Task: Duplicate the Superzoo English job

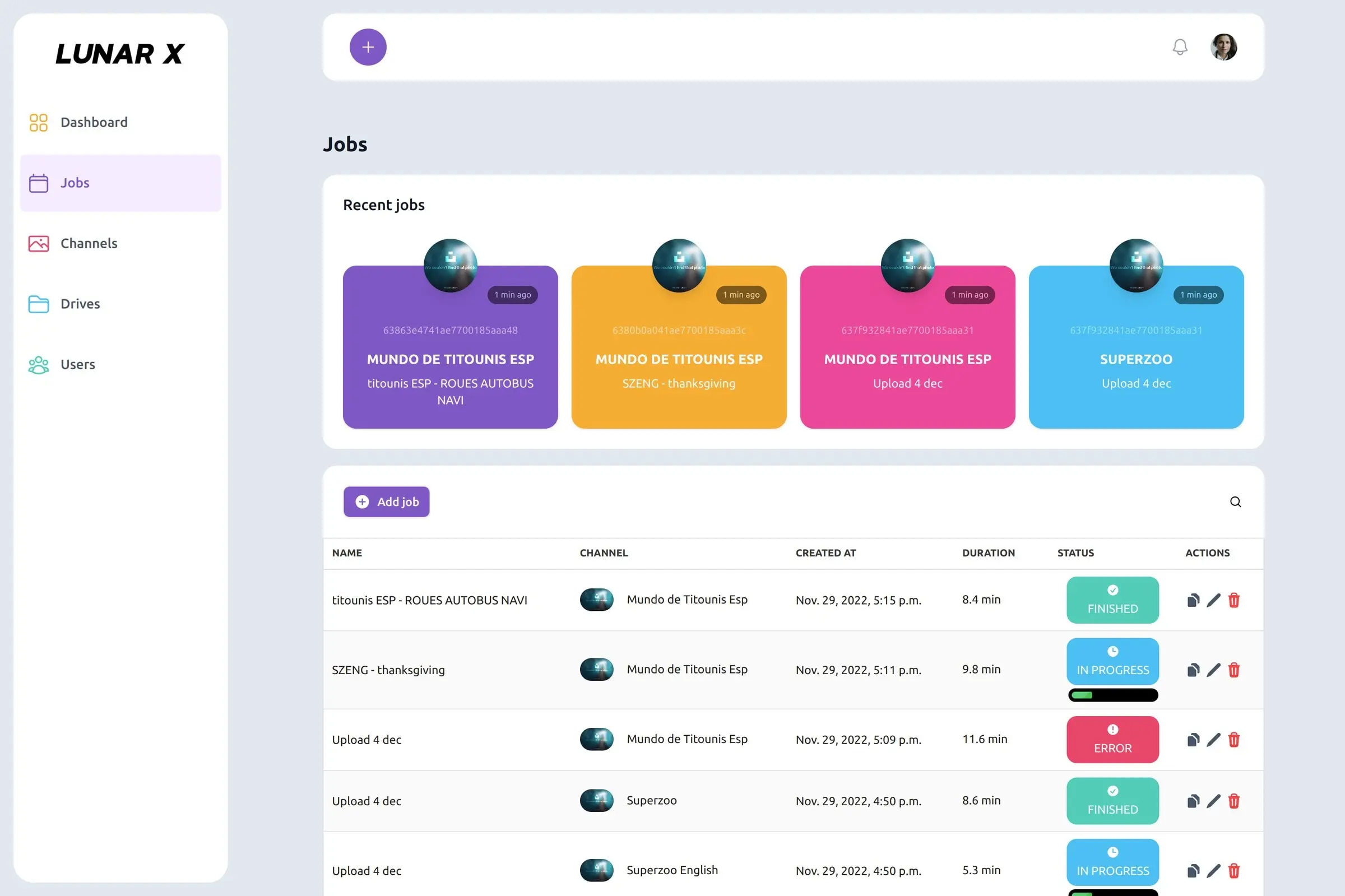Action: point(1193,871)
